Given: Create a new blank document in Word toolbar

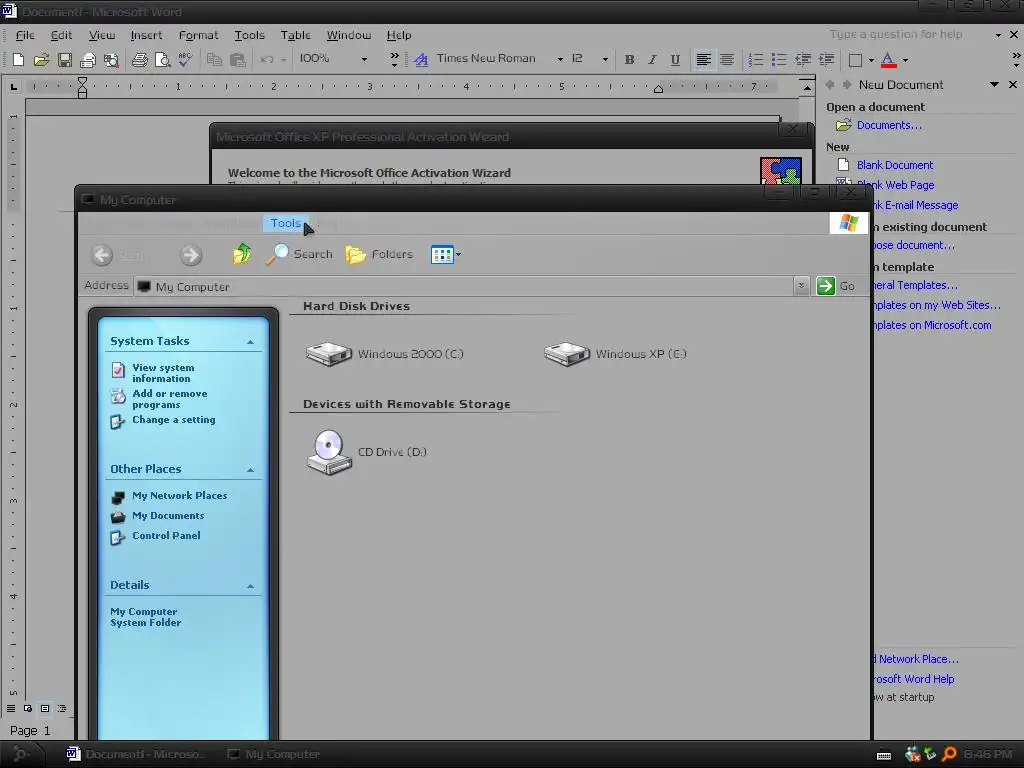Looking at the screenshot, I should (x=18, y=60).
